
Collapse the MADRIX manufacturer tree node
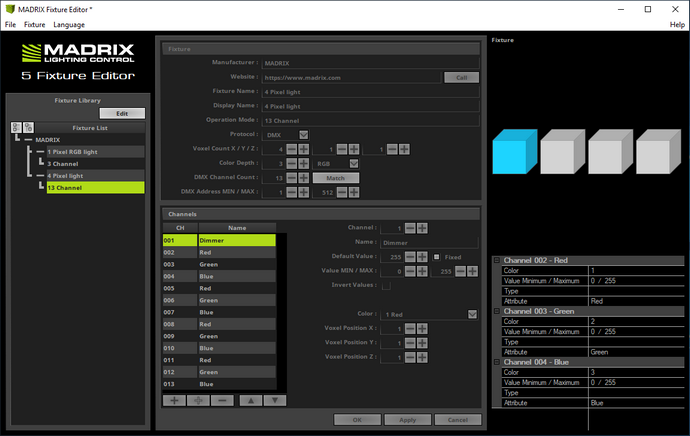coord(28,140)
